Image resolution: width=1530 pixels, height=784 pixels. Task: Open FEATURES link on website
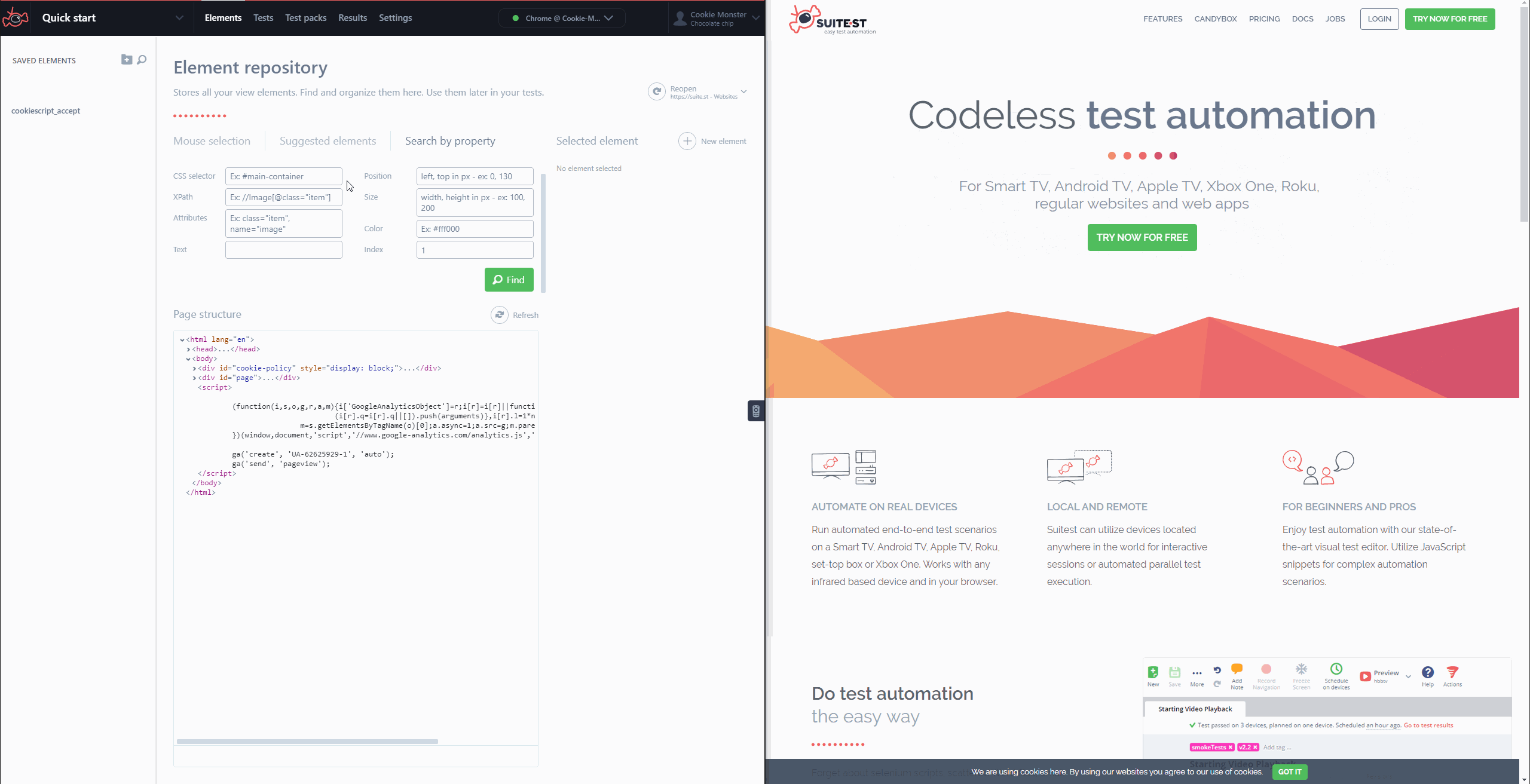tap(1162, 19)
